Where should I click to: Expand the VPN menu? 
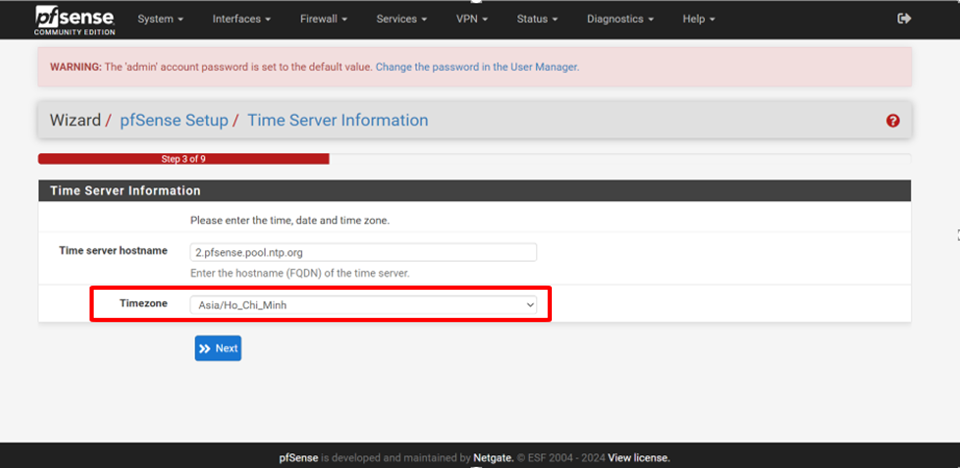point(472,19)
